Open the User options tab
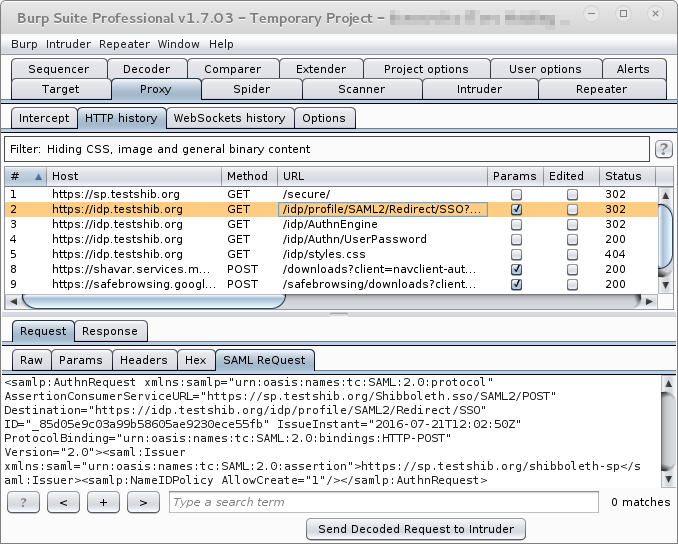Viewport: 678px width, 544px height. point(545,69)
